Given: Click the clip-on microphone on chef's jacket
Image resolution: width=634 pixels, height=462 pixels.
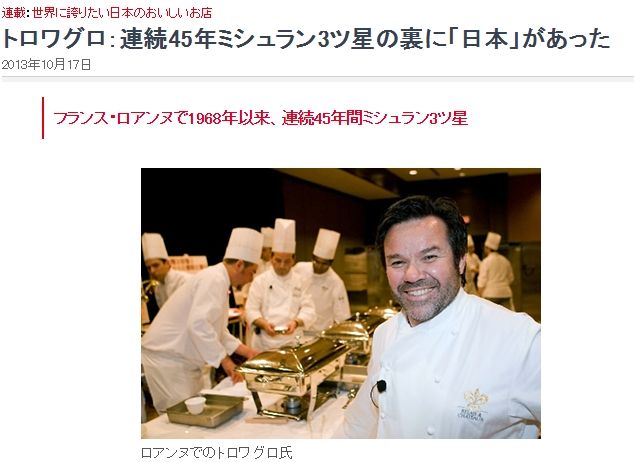Looking at the screenshot, I should coord(380,386).
